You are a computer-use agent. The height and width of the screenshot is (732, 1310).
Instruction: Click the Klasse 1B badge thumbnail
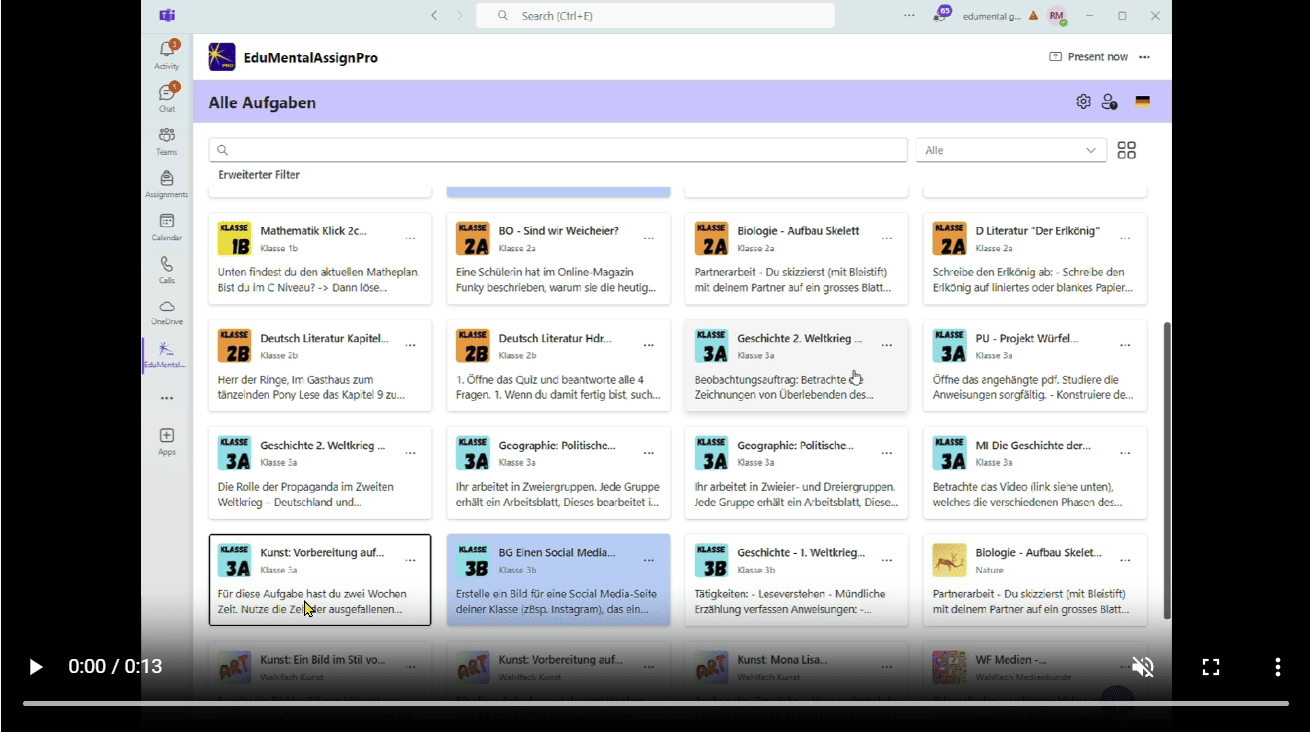pos(234,238)
